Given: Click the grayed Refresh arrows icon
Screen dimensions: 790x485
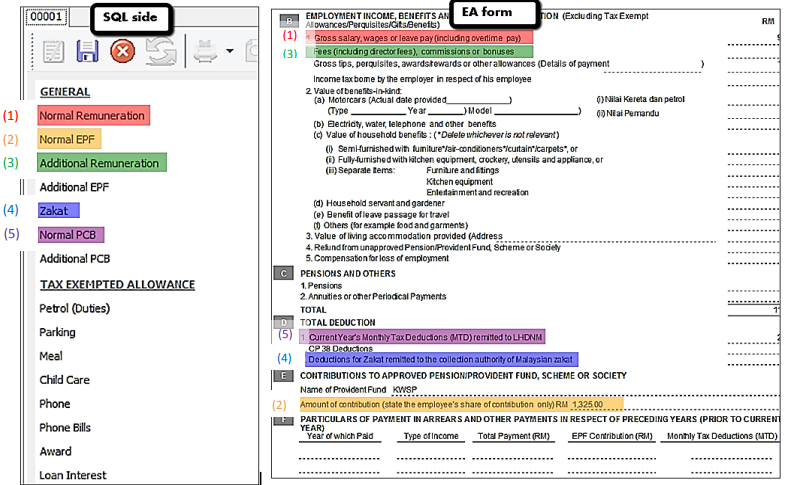Looking at the screenshot, I should (x=160, y=52).
